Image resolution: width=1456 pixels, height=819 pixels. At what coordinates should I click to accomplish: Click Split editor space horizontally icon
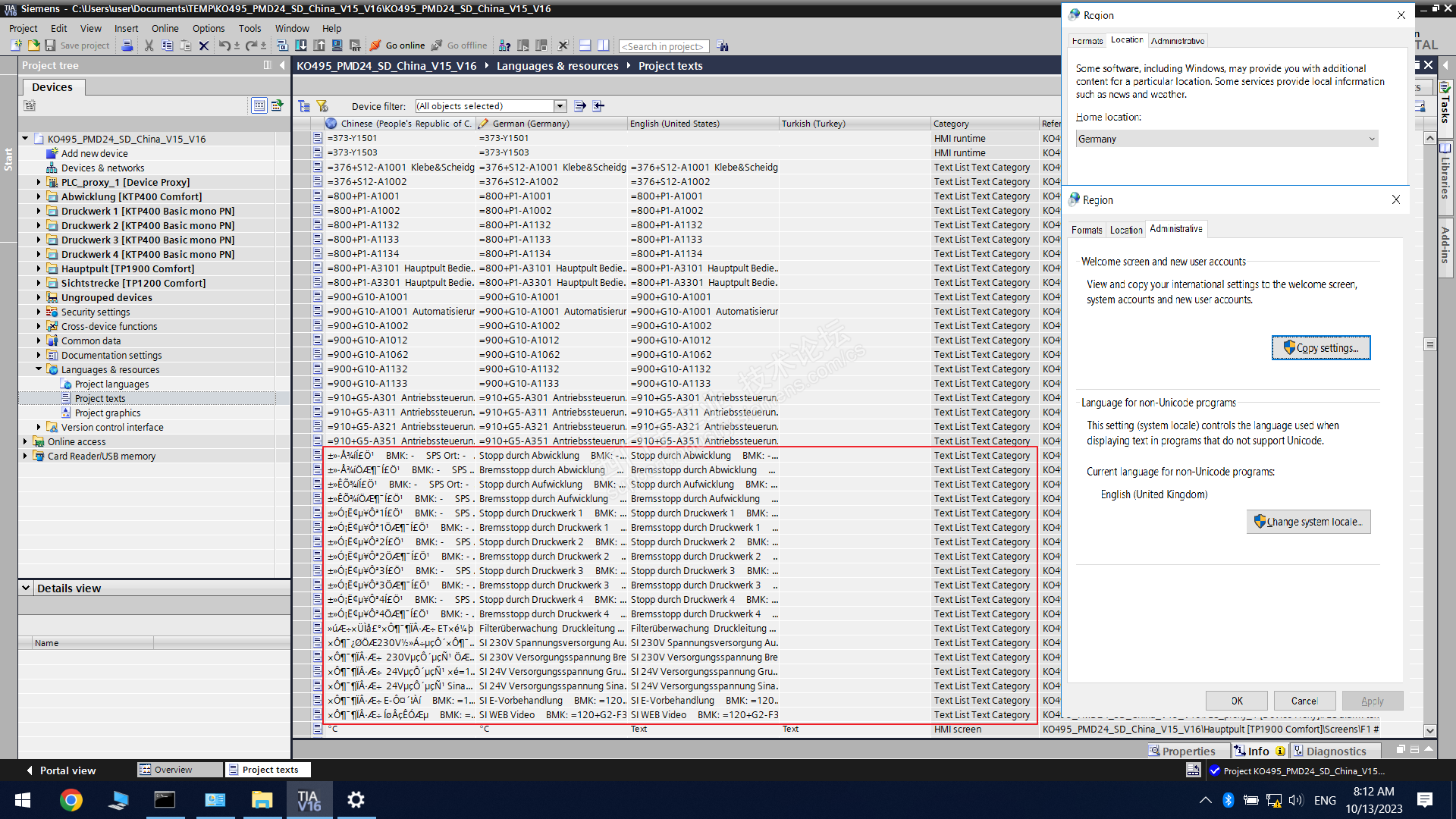[585, 45]
